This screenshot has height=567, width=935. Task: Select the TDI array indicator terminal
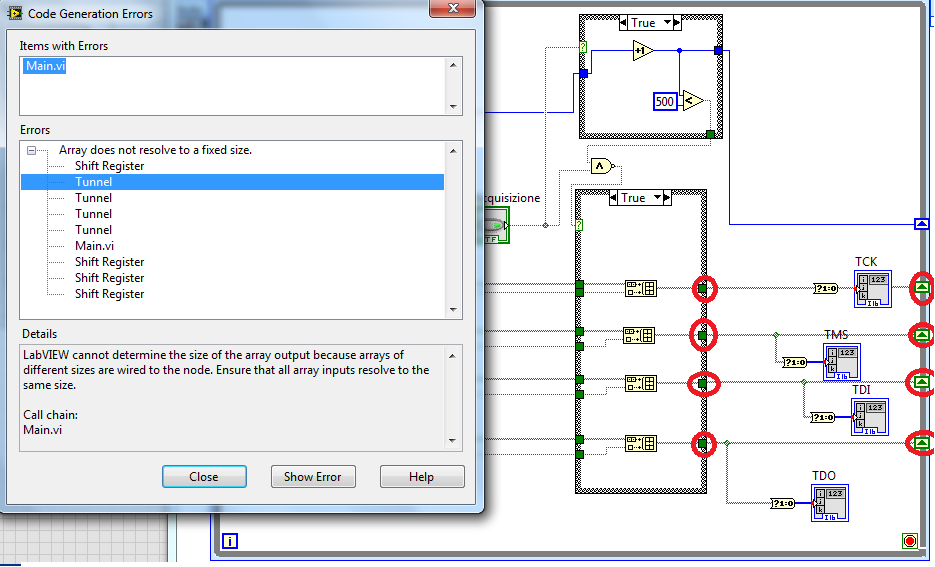(869, 414)
